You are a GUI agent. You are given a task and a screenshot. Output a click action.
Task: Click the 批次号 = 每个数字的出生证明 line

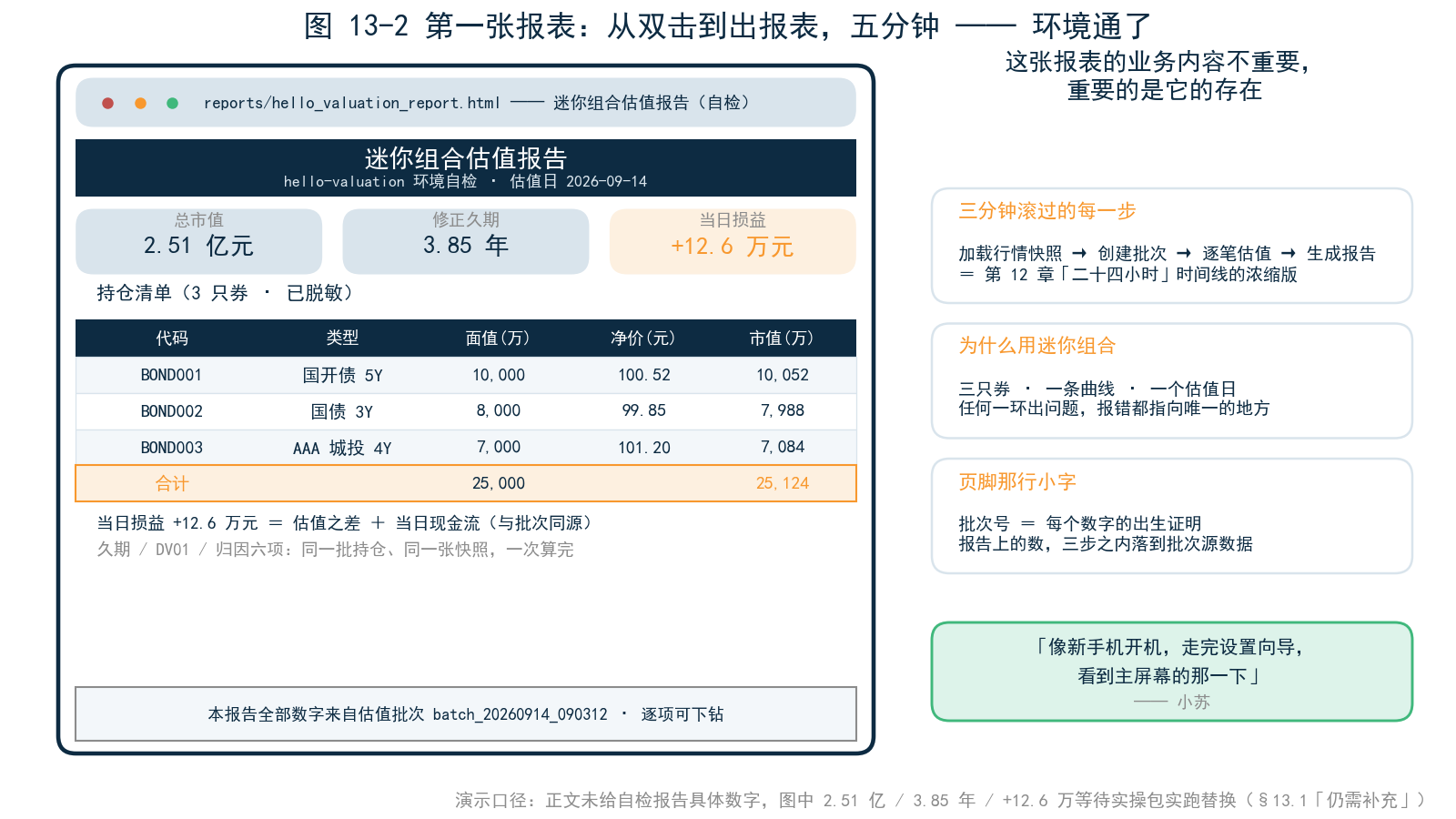click(x=1079, y=523)
